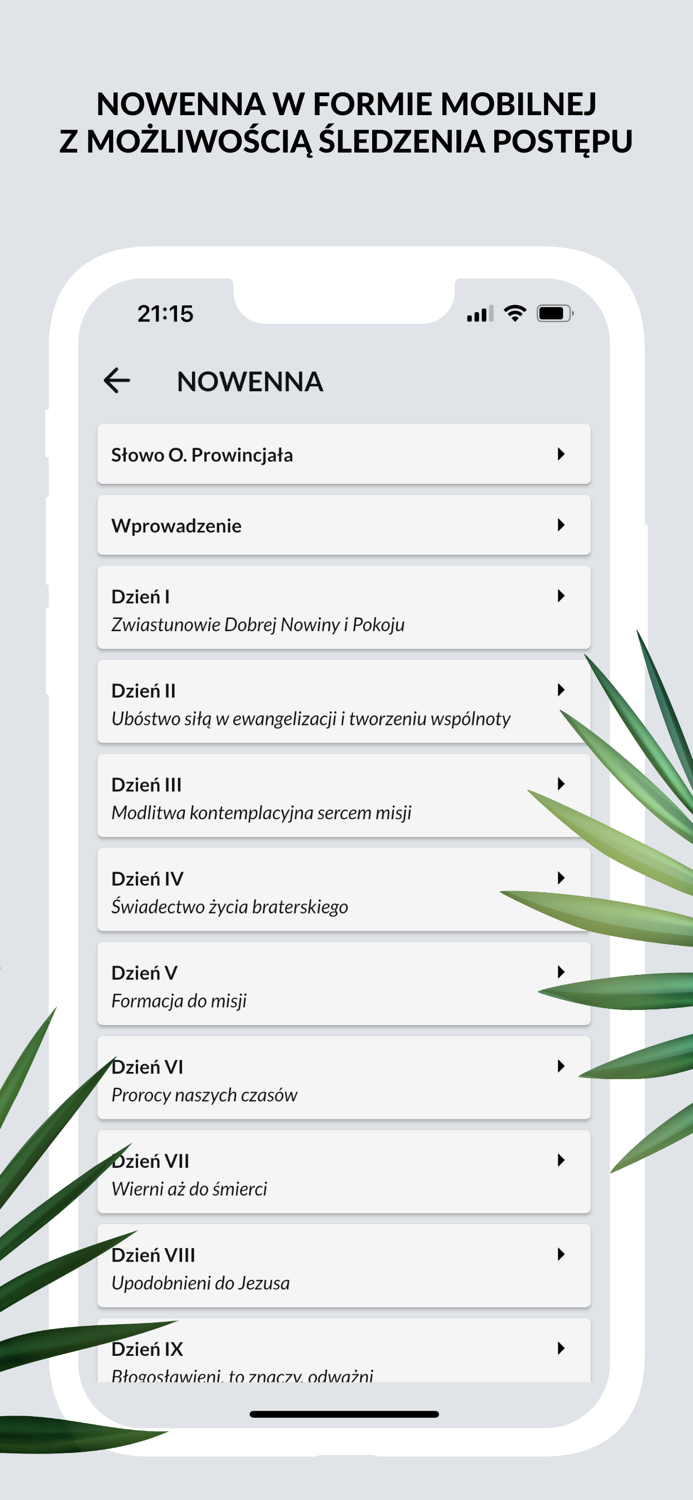Expand the Słowo O. Prowincjała entry
Image resolution: width=693 pixels, height=1500 pixels.
[344, 453]
